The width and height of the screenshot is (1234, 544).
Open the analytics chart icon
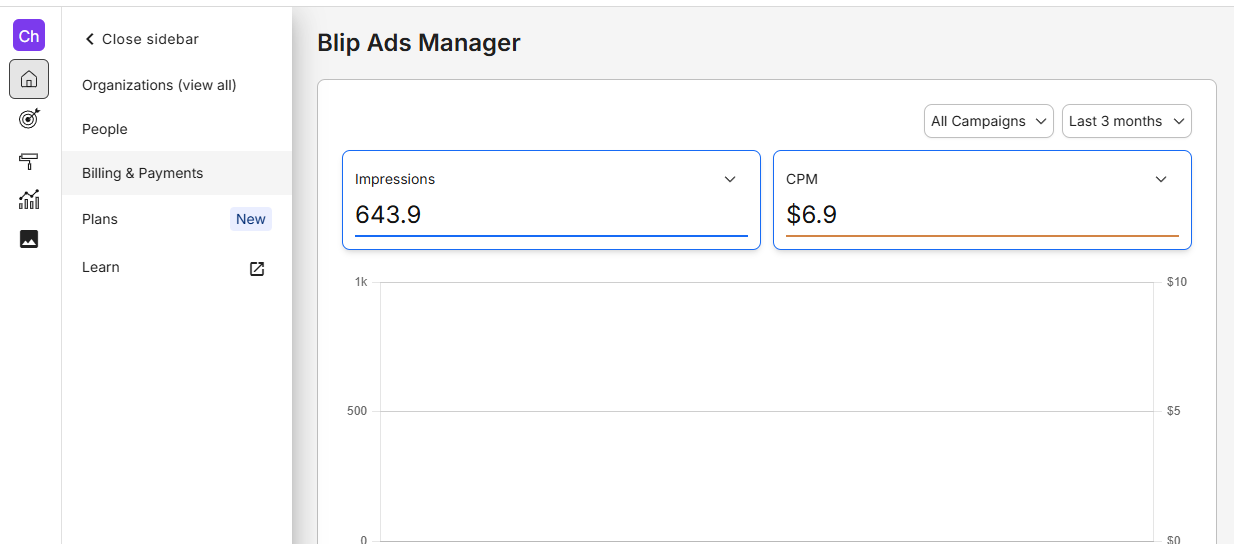pyautogui.click(x=29, y=199)
